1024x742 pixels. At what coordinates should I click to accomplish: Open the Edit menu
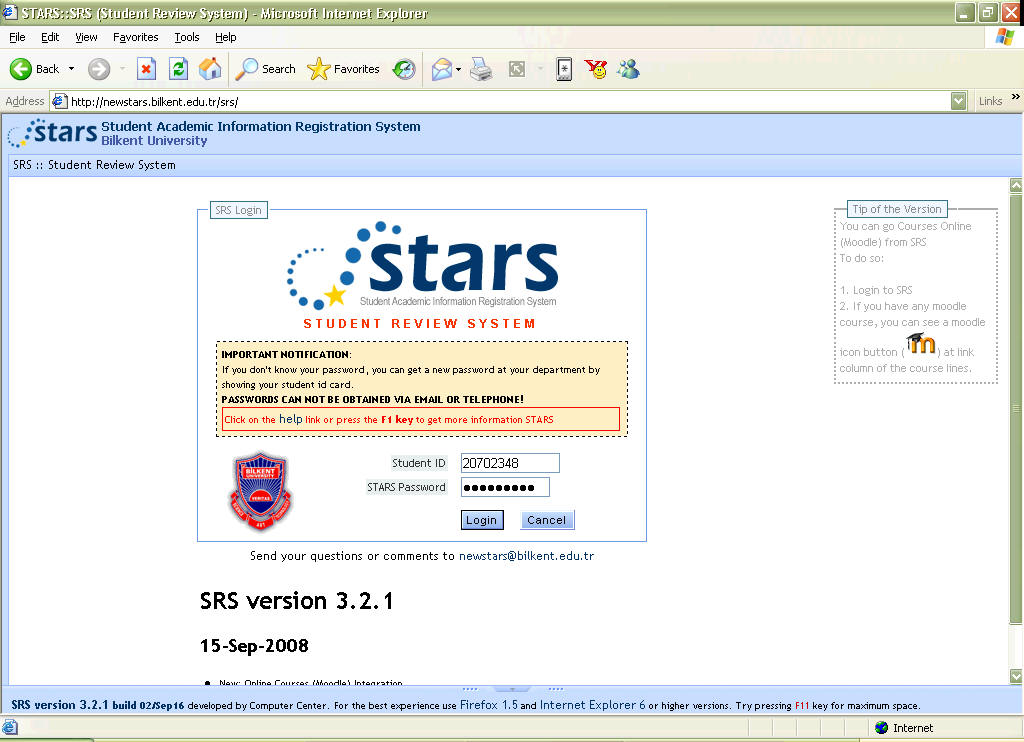(x=50, y=37)
